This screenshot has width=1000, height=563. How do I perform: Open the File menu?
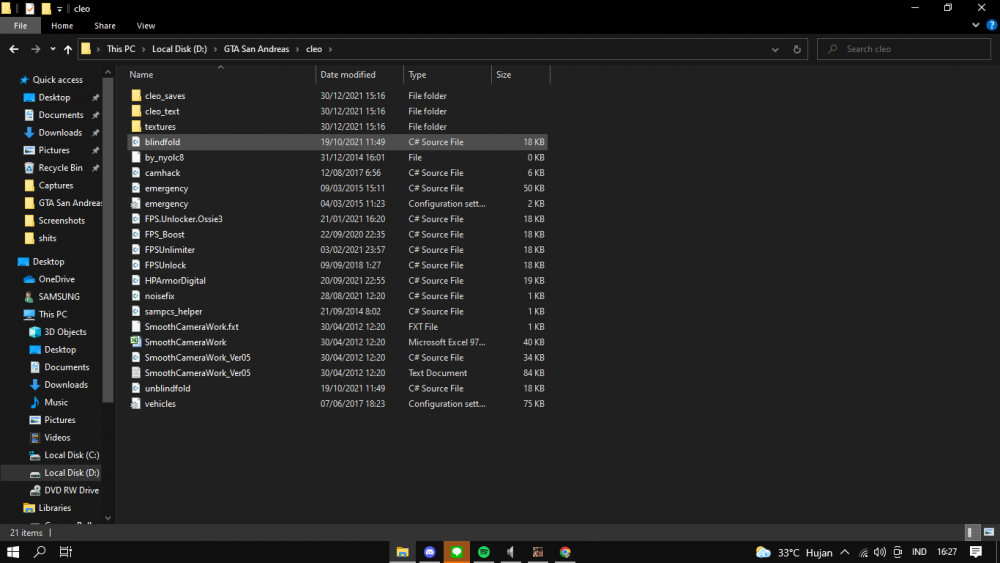tap(20, 26)
